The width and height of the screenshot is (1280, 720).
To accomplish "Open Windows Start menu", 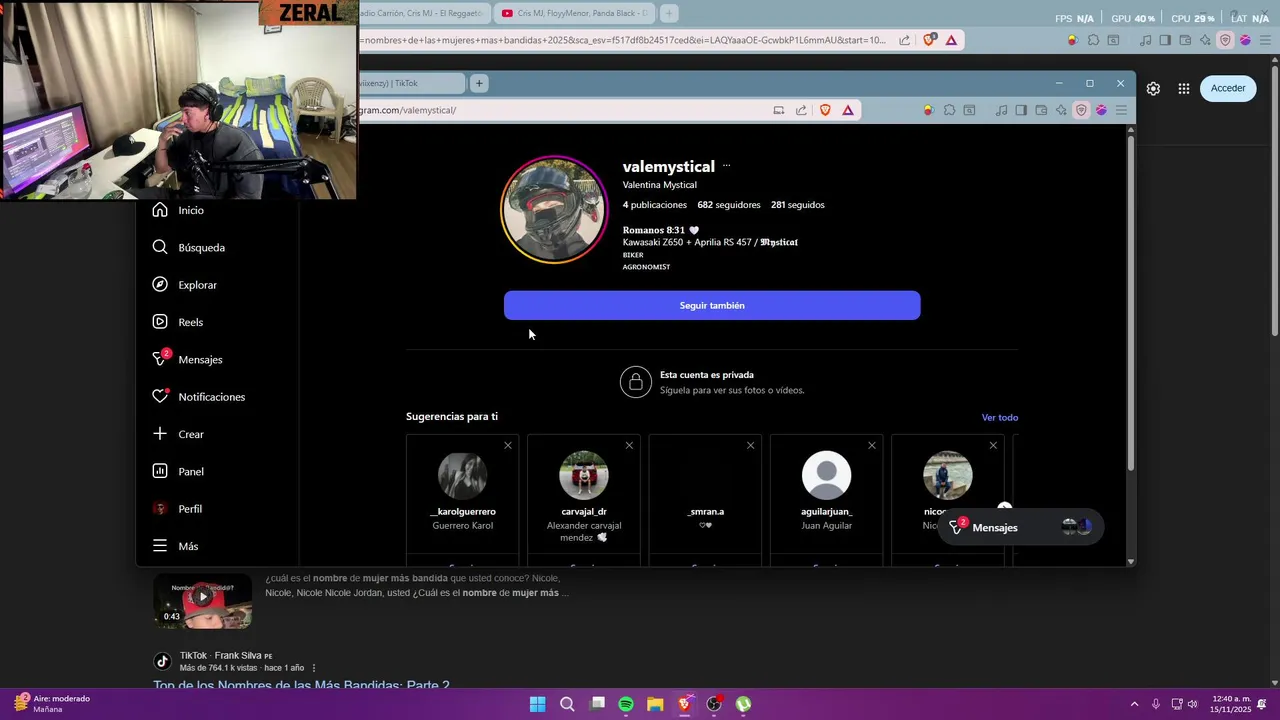I will coord(537,704).
